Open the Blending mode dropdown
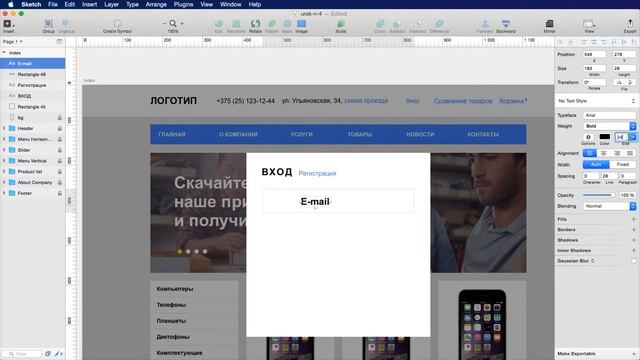The width and height of the screenshot is (640, 360). [609, 206]
